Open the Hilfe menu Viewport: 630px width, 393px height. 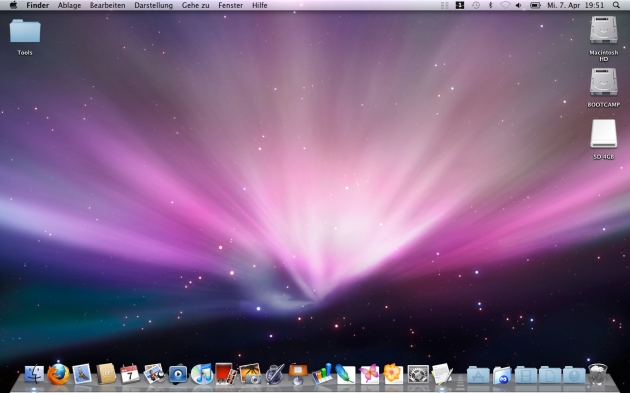tap(260, 5)
